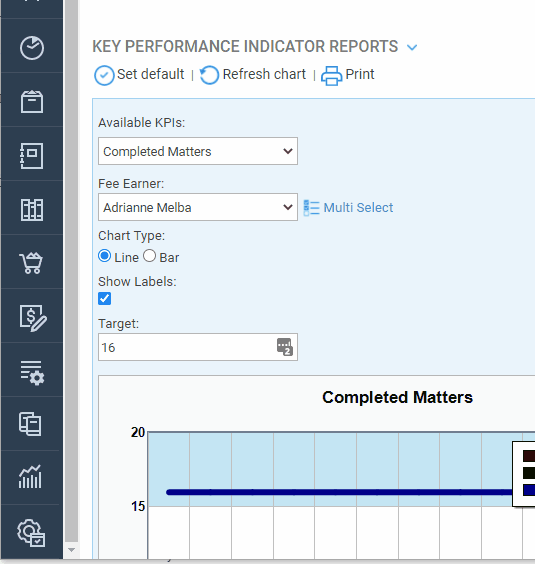Select the Line chart type radio
Screen dimensions: 535x564
pos(104,256)
